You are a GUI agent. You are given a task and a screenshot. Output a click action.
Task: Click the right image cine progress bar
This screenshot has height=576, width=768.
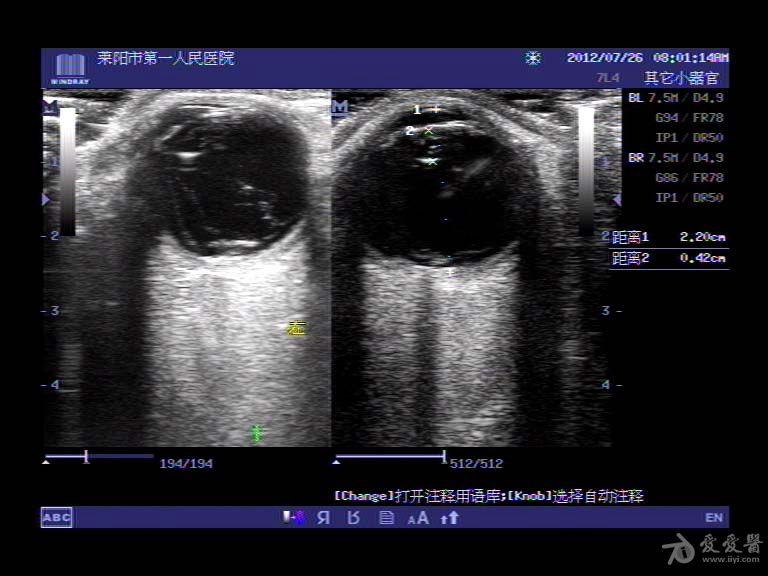click(x=390, y=458)
